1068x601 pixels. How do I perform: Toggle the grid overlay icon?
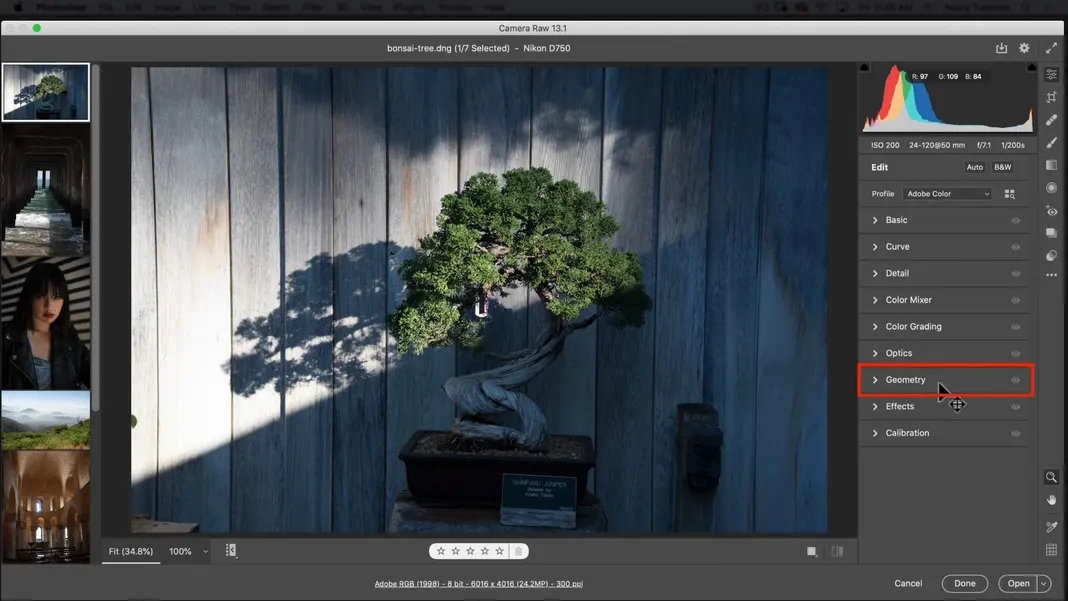click(1052, 549)
